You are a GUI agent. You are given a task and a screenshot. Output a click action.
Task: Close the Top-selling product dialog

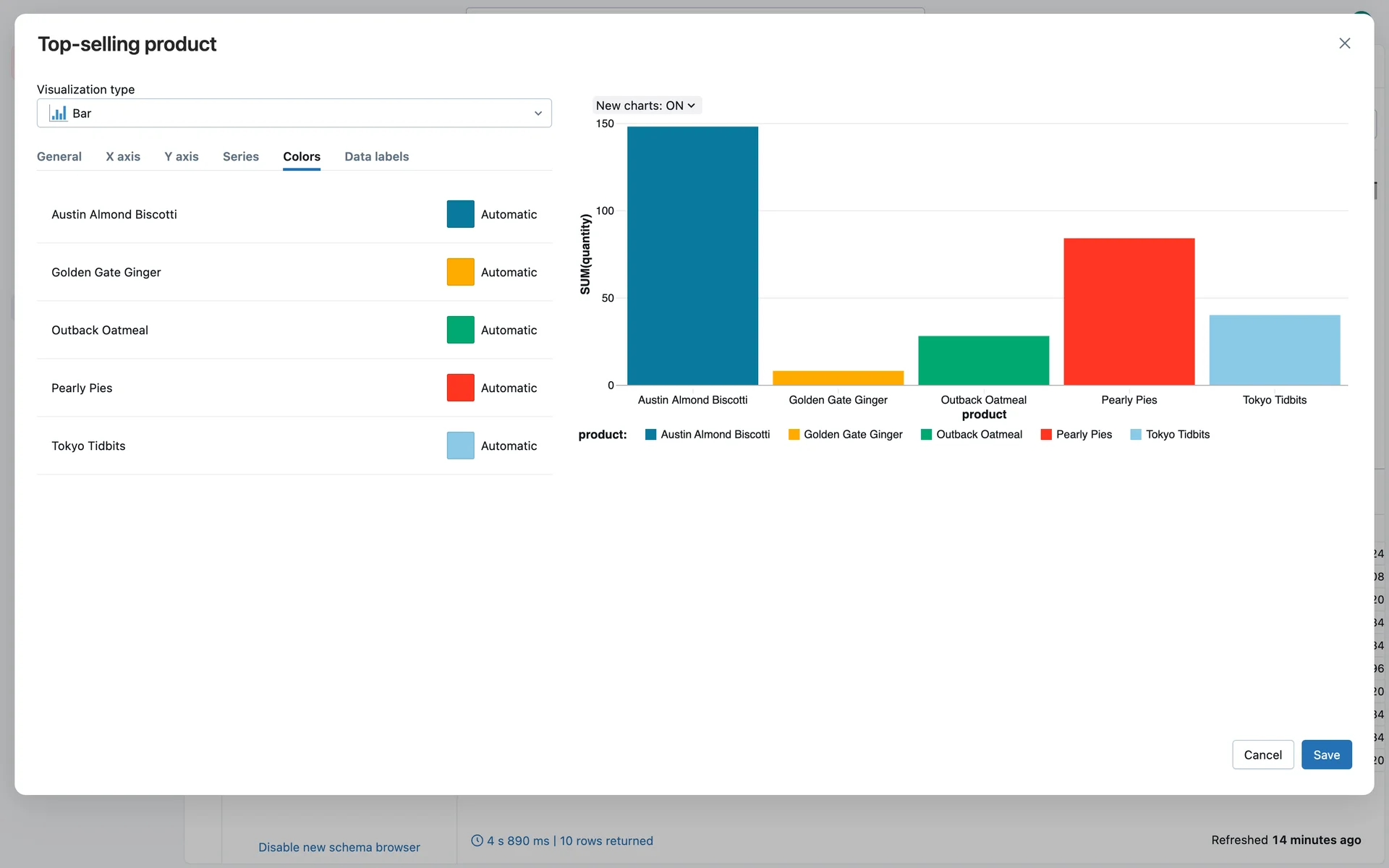pos(1344,43)
